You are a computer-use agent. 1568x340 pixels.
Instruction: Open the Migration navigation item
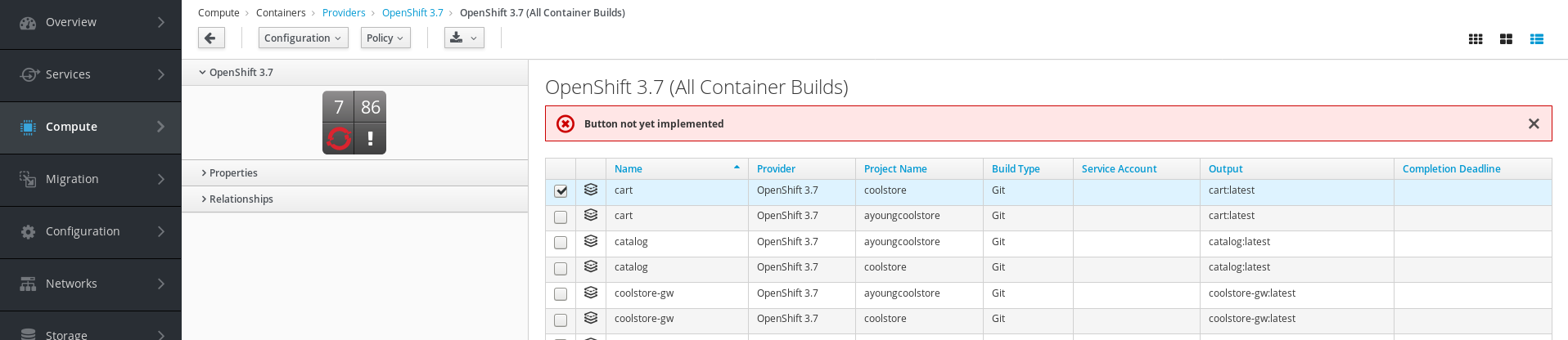pos(90,180)
